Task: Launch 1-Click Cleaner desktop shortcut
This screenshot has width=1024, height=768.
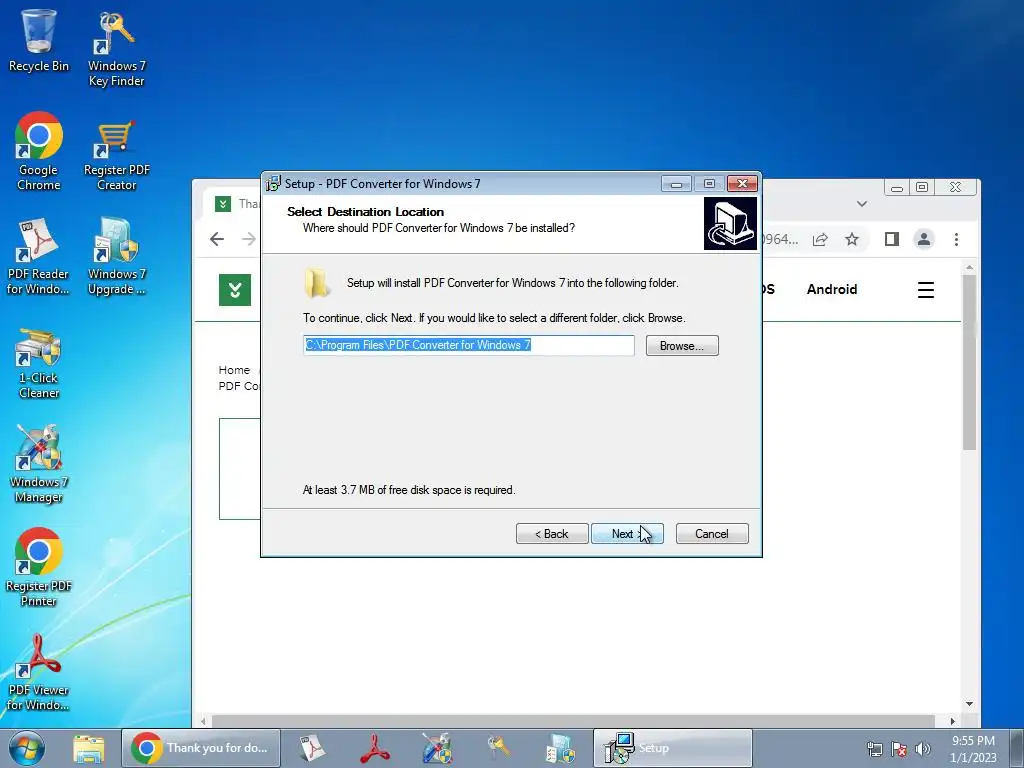Action: (39, 363)
